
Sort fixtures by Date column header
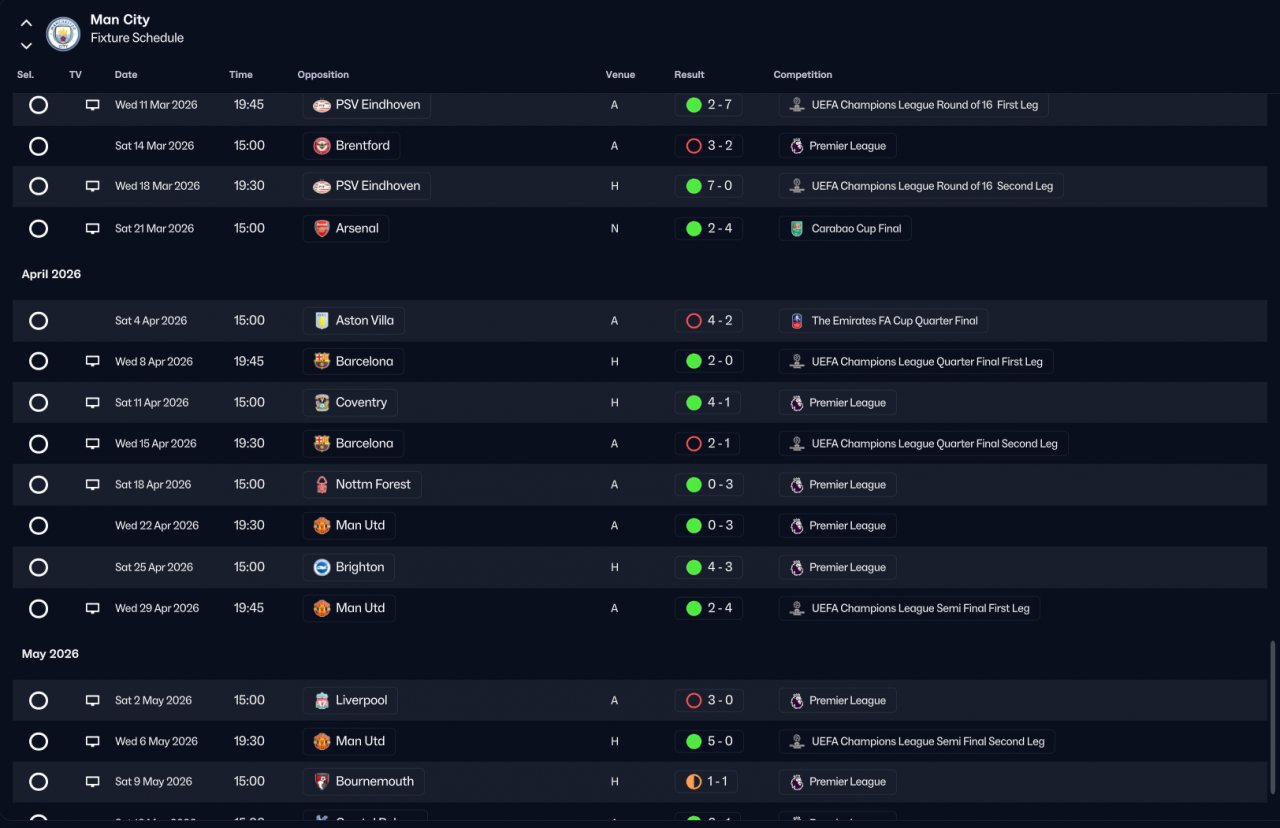tap(126, 75)
